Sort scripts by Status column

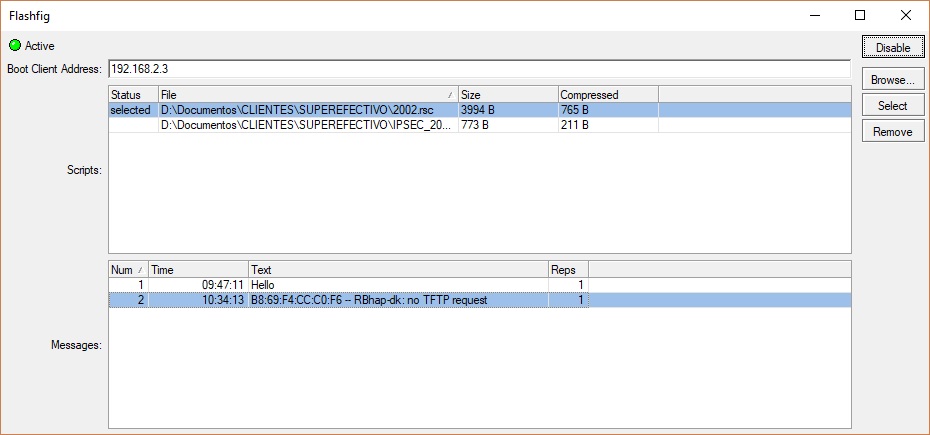click(x=133, y=95)
